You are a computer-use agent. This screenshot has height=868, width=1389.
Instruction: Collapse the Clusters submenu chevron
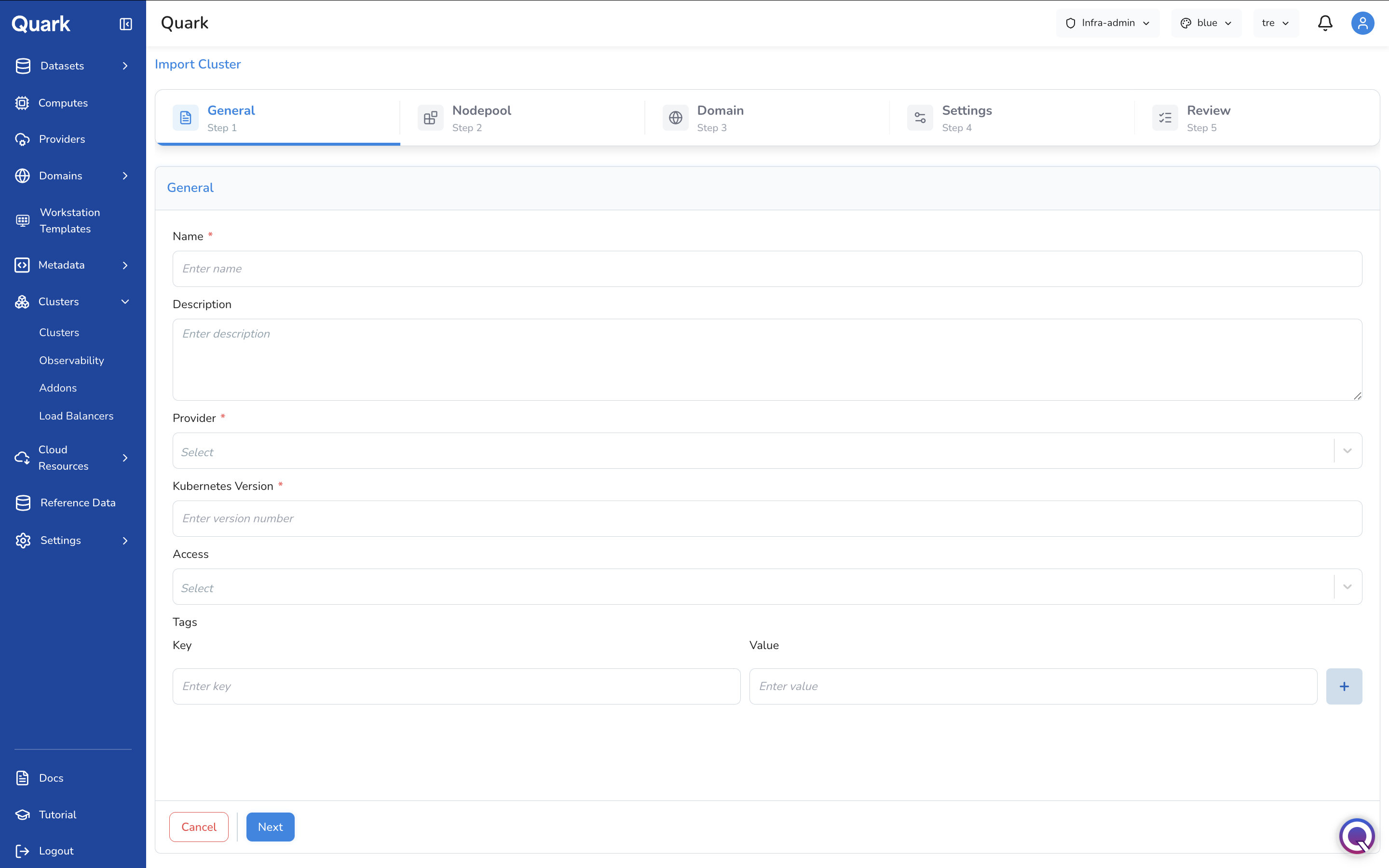125,302
